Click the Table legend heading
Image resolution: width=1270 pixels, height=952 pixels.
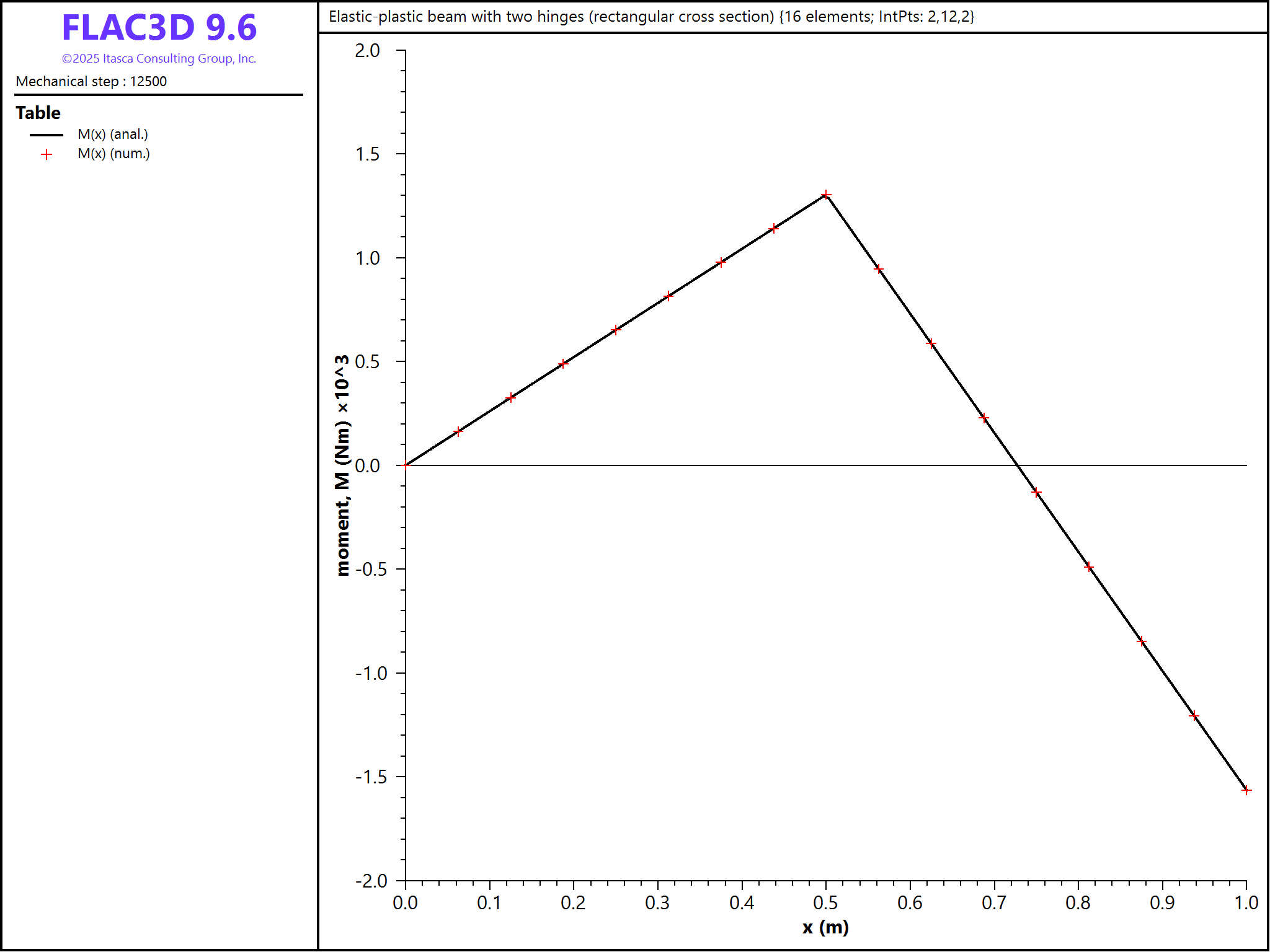click(x=38, y=113)
